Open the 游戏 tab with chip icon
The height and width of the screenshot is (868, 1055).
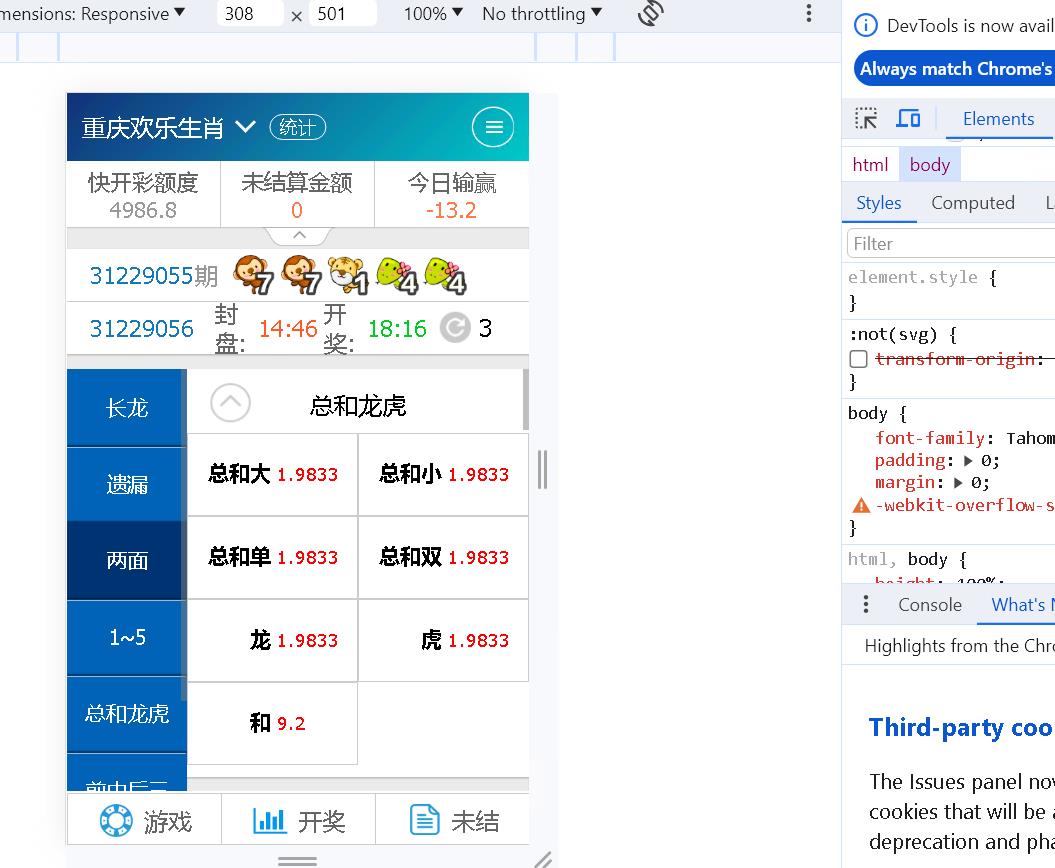point(144,820)
